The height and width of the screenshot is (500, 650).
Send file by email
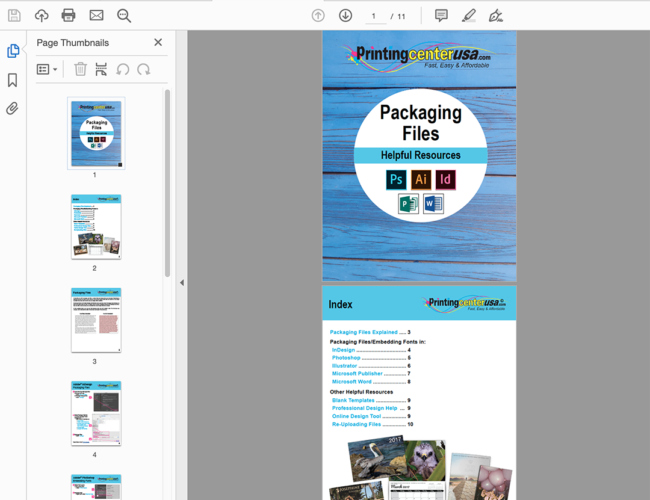96,15
